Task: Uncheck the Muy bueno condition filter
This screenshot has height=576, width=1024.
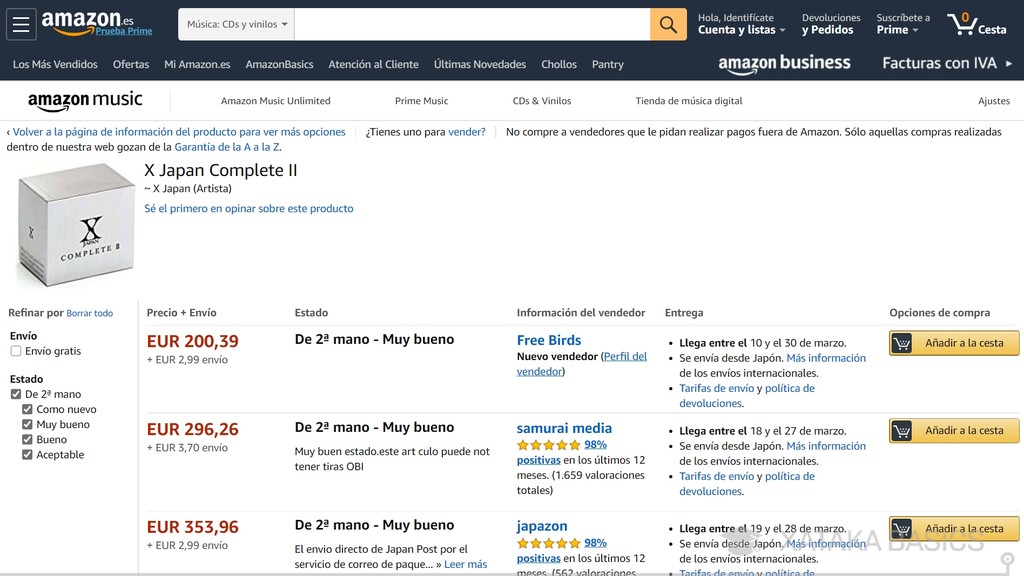Action: tap(27, 424)
